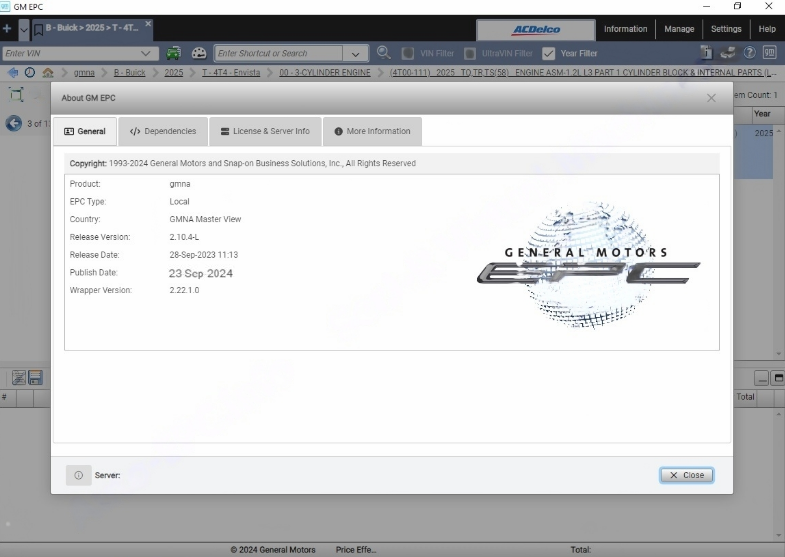Expand the tab list chevron
This screenshot has height=557, width=785.
click(24, 29)
